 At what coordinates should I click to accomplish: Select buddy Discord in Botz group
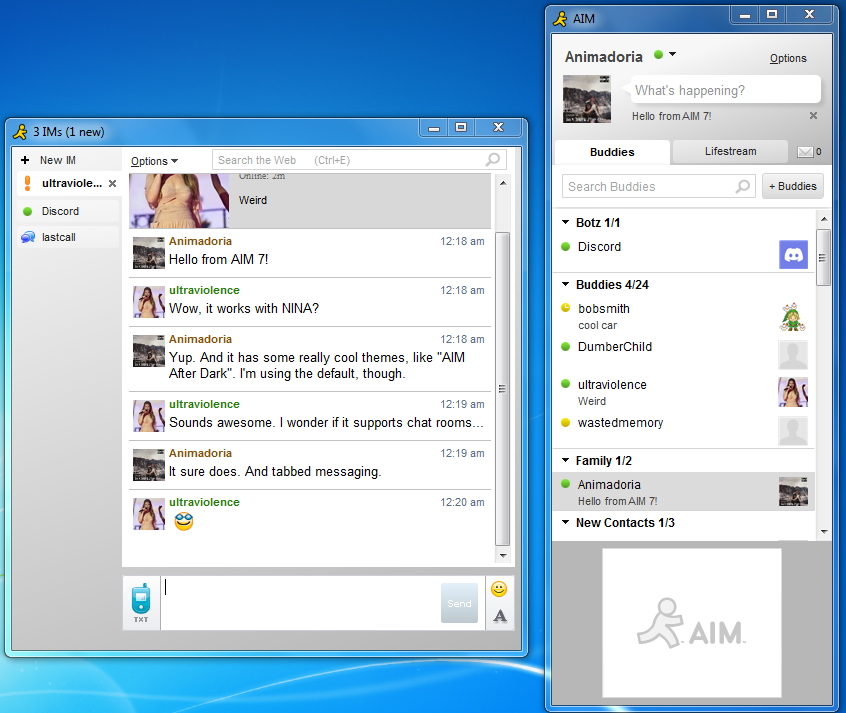click(x=684, y=254)
